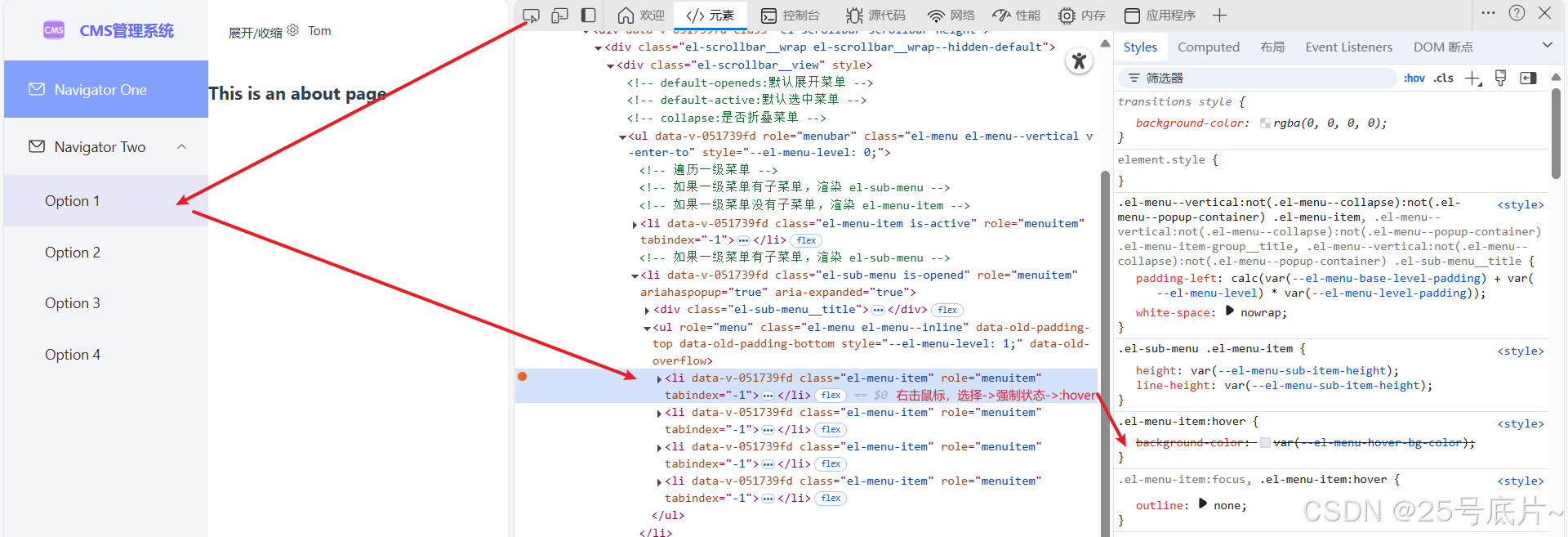Toggle the .cls class editor
Screen dimensions: 1568x537
pos(1444,78)
